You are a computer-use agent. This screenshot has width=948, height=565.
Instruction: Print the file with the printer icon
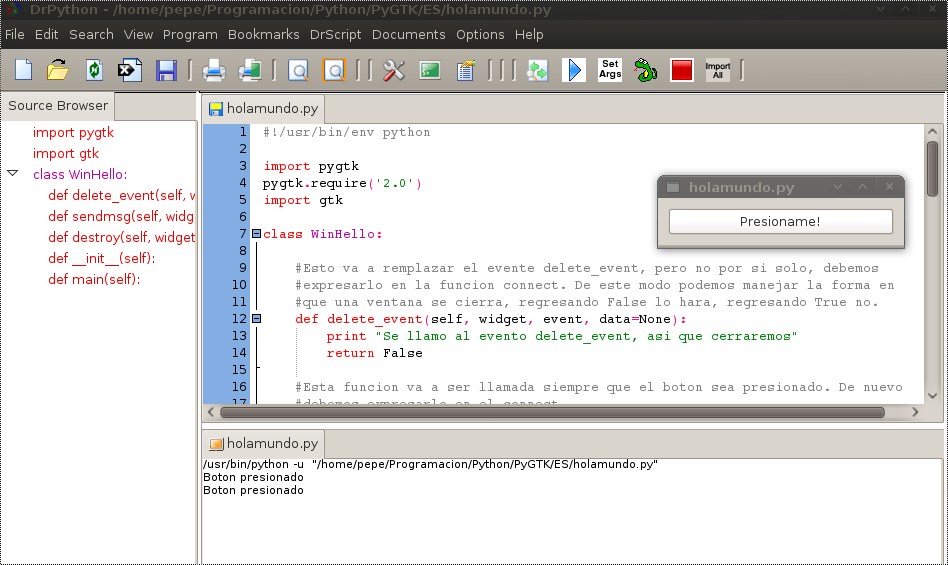[x=213, y=71]
